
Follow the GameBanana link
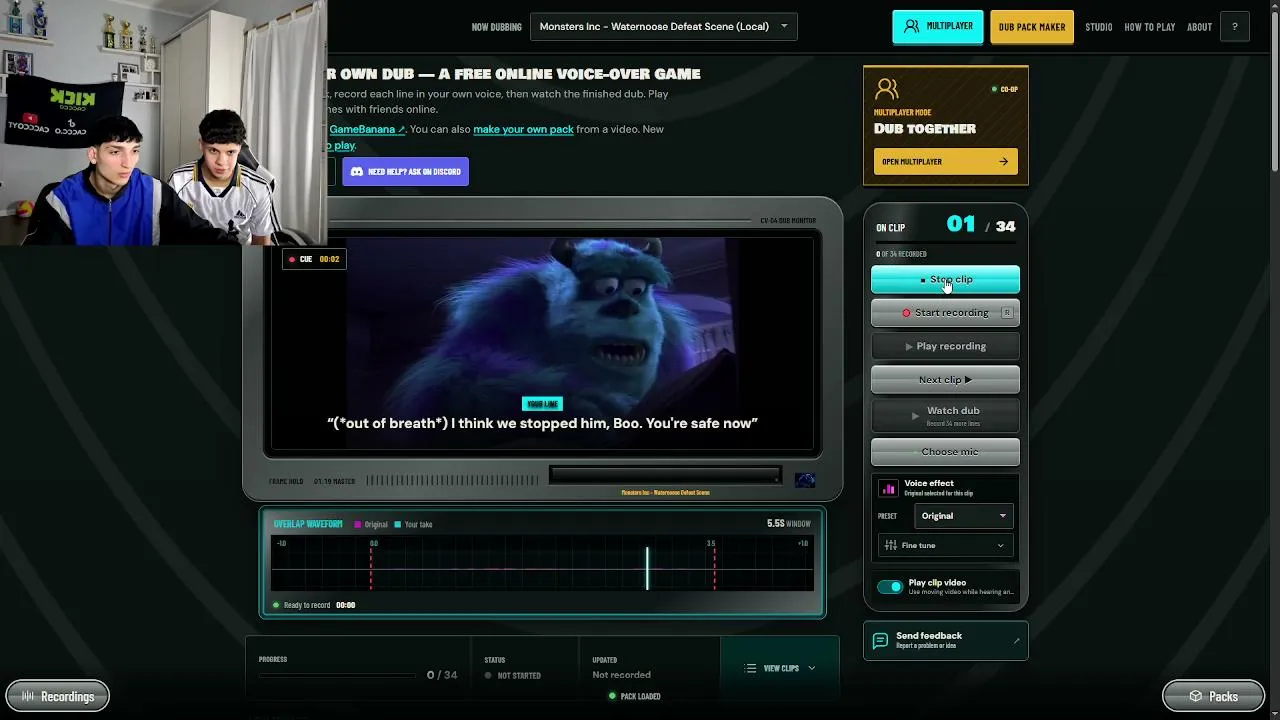coord(367,129)
